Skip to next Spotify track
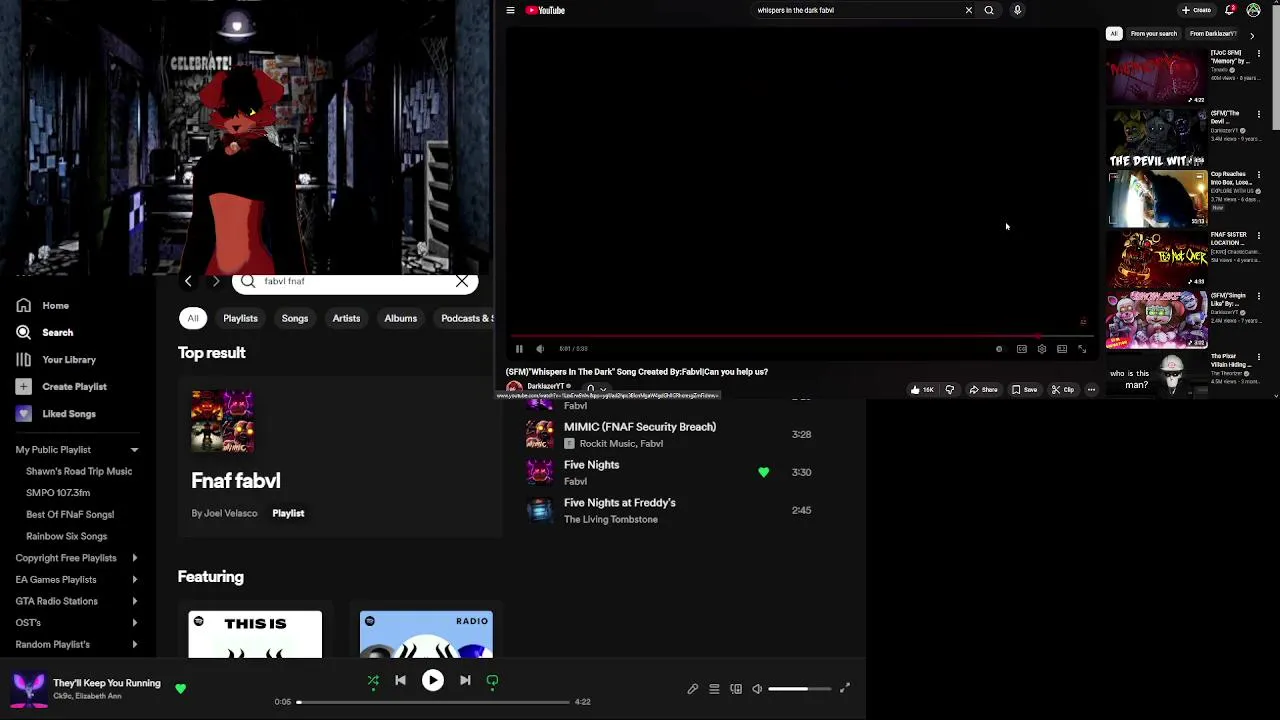Screen dimensions: 1280x720 pos(465,681)
